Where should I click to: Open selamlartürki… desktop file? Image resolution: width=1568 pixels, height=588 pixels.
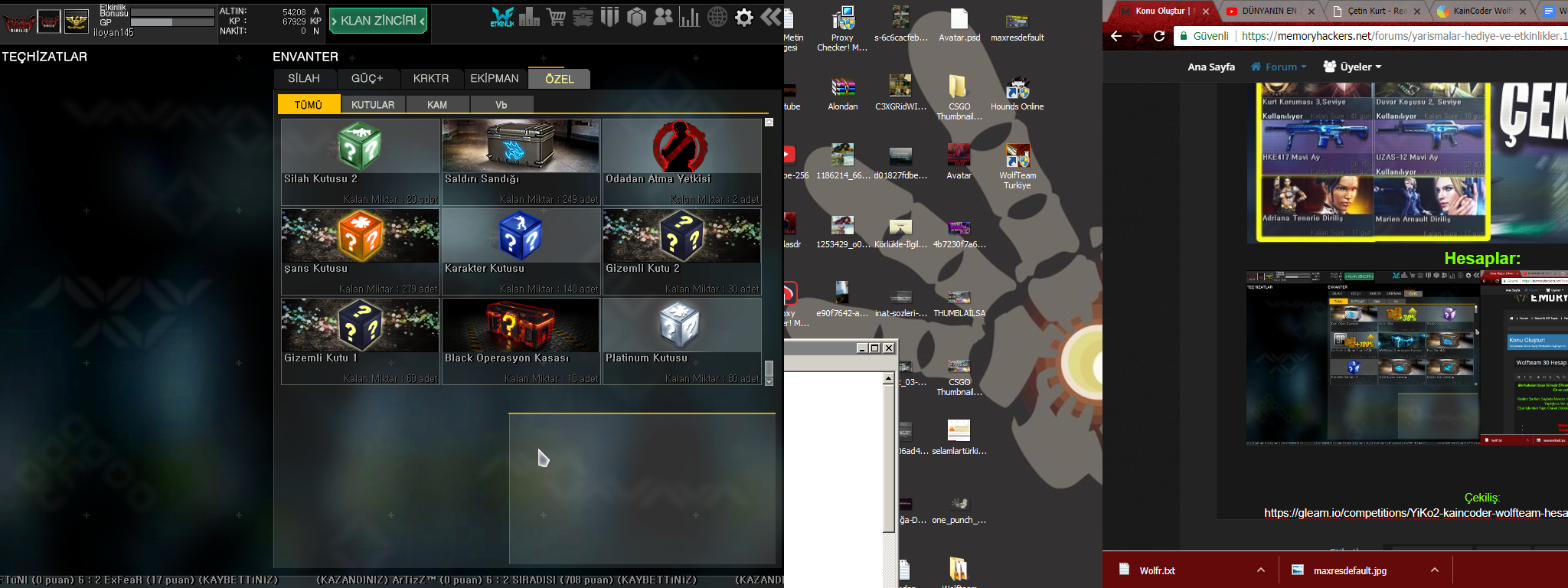click(959, 438)
